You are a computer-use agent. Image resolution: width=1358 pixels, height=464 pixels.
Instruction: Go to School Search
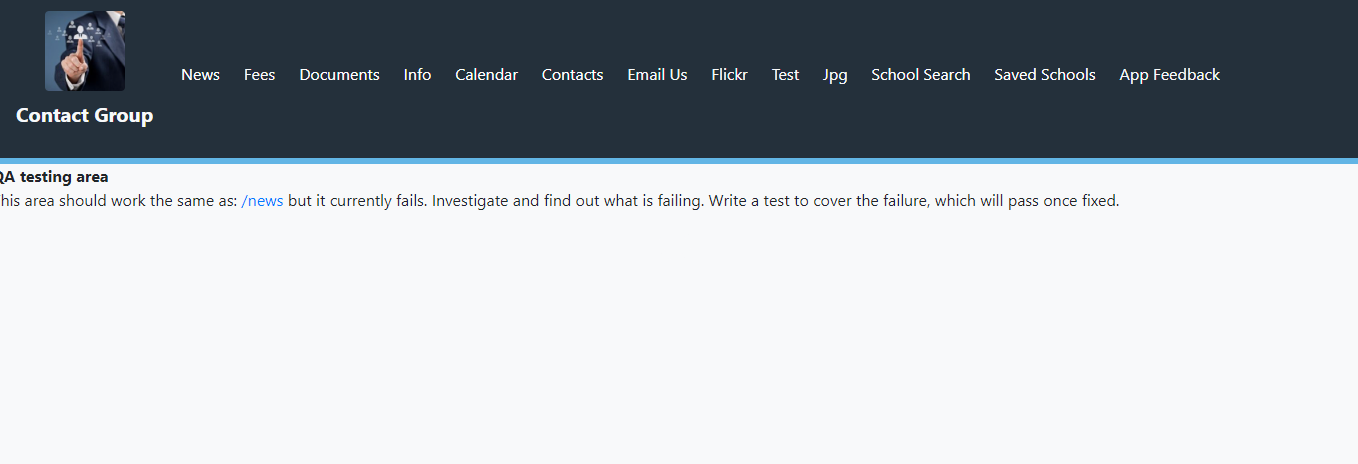[x=920, y=75]
